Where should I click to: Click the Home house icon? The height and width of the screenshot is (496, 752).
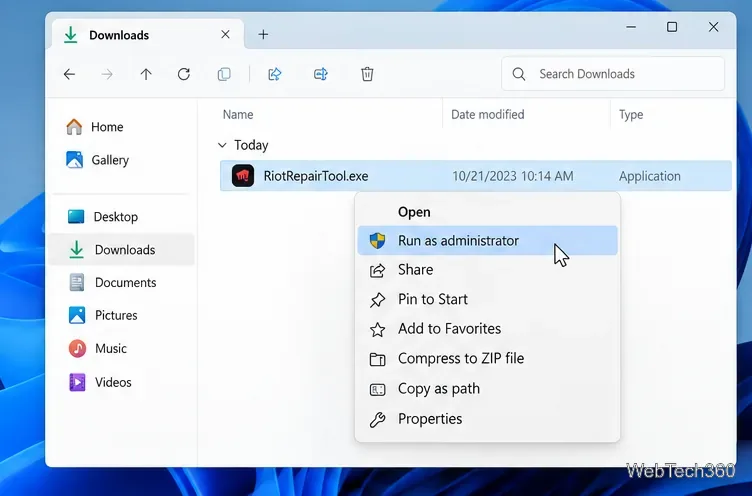coord(74,127)
